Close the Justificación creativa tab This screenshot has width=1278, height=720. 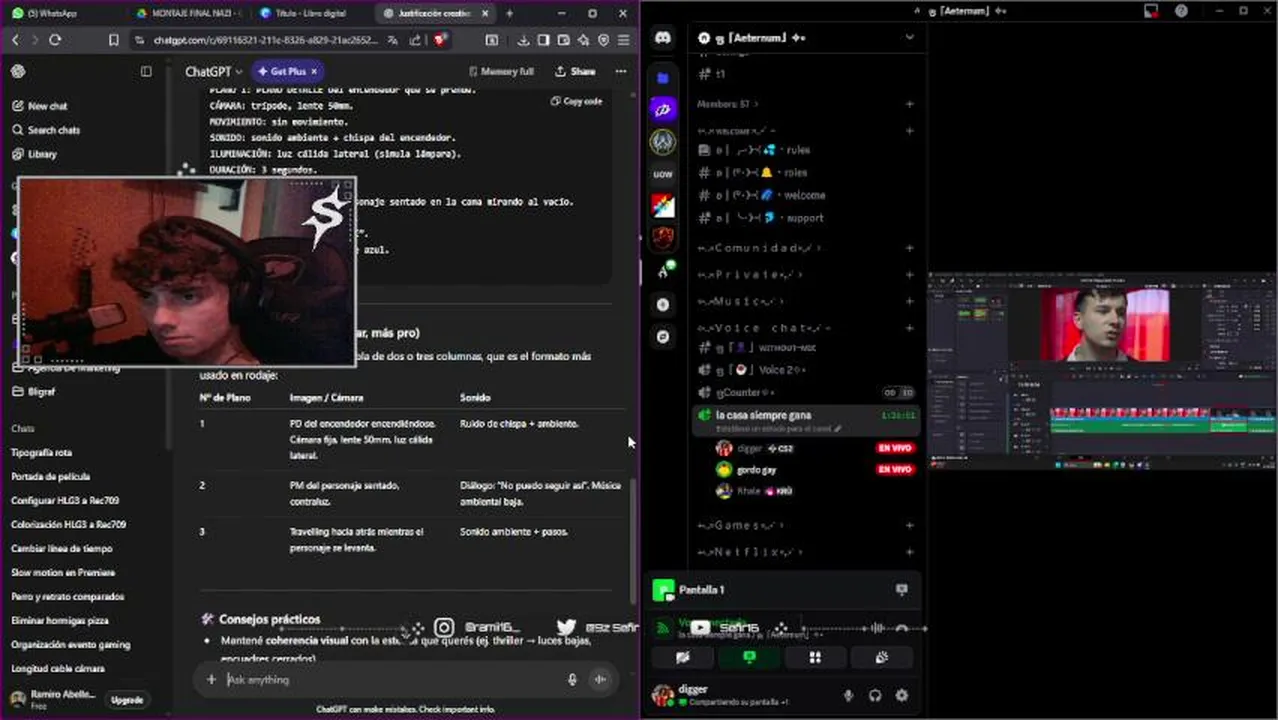[486, 13]
